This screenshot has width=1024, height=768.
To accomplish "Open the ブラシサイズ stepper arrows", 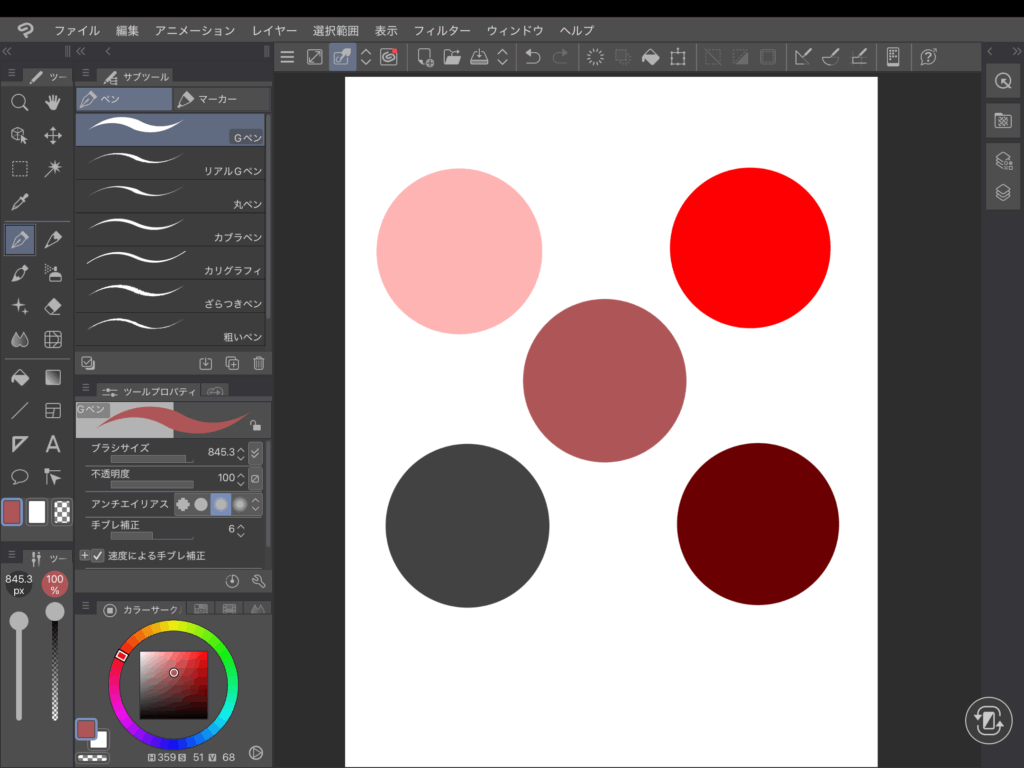I will (241, 452).
